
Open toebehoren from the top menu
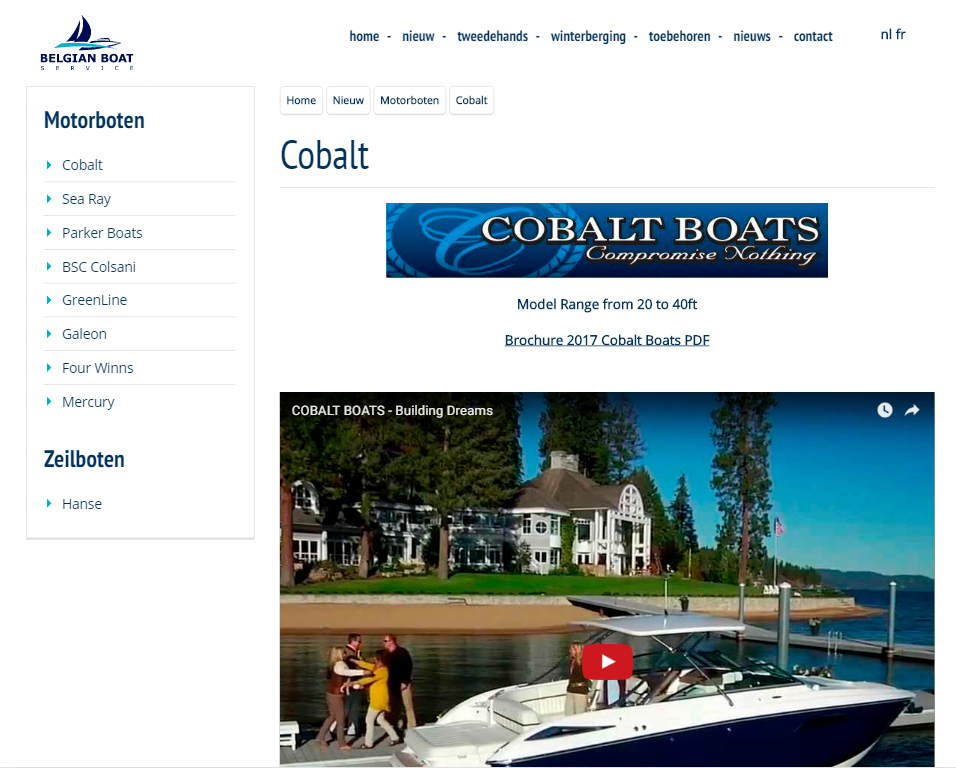point(679,37)
